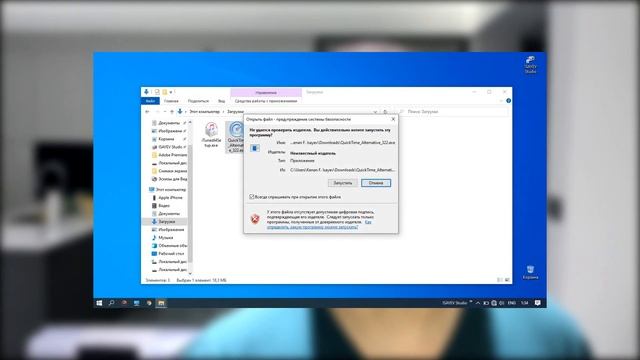
Task: Open 'Рабочий стол' in the sidebar
Action: coord(168,253)
